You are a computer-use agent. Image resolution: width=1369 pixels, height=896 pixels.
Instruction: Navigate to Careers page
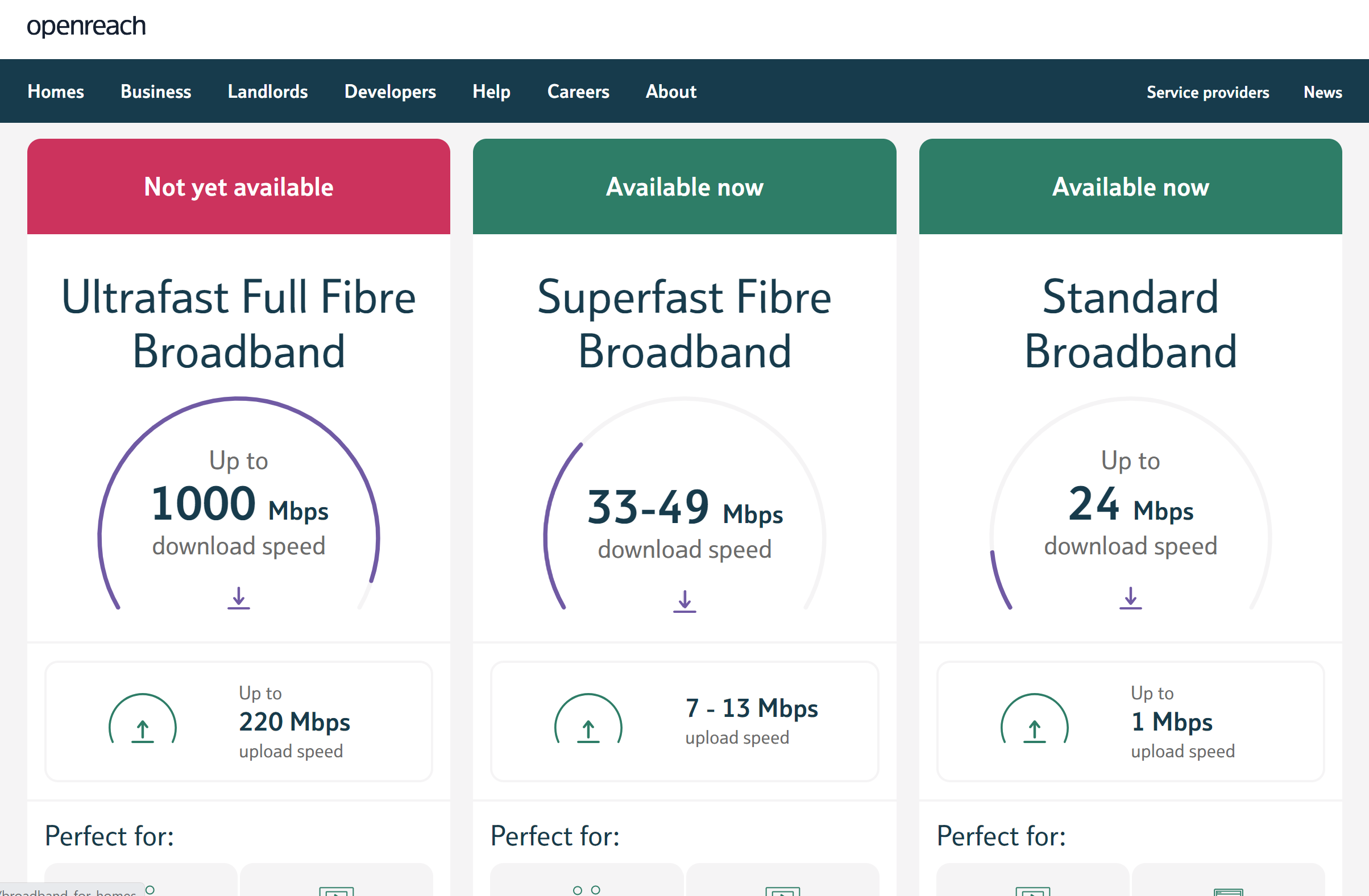(578, 92)
